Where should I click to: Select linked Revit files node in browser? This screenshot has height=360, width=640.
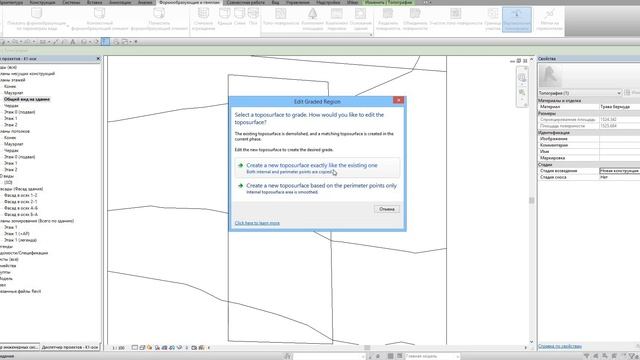click(x=20, y=291)
